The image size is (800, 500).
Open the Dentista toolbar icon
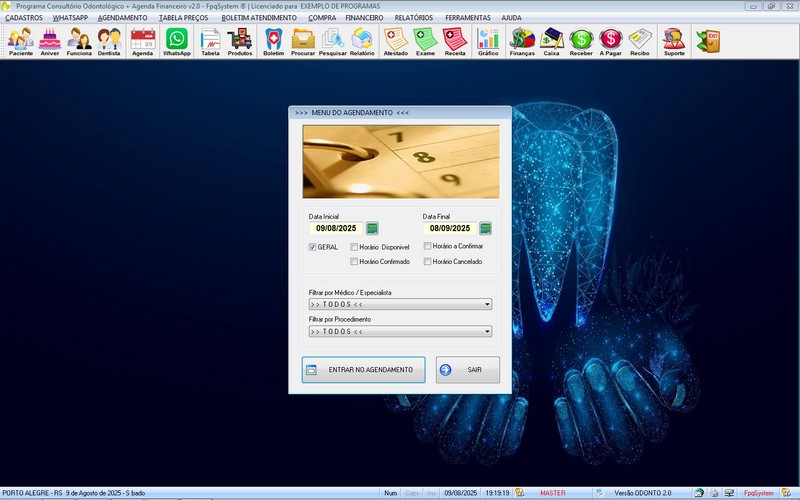(110, 41)
